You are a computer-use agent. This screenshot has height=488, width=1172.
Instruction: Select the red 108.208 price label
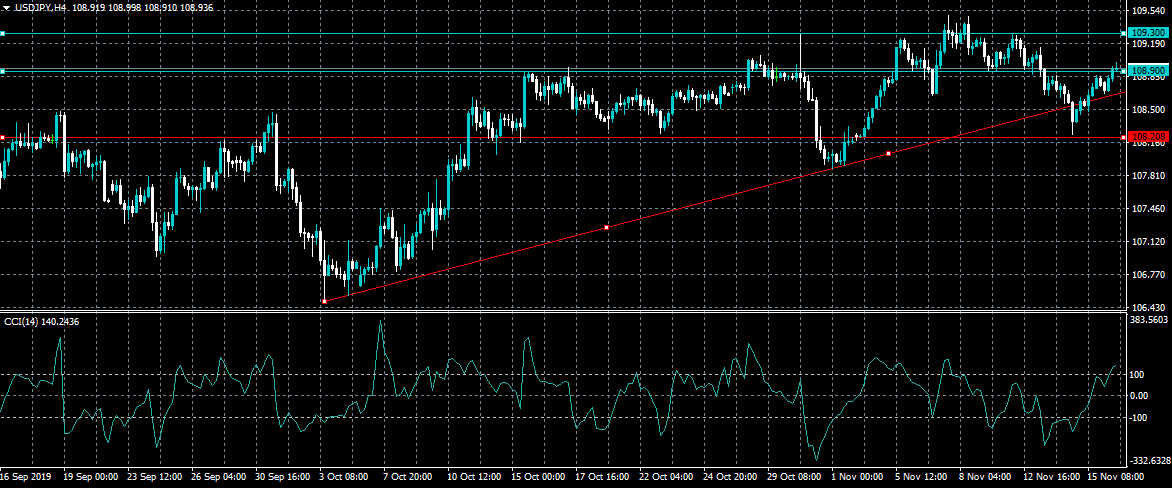coord(1149,138)
